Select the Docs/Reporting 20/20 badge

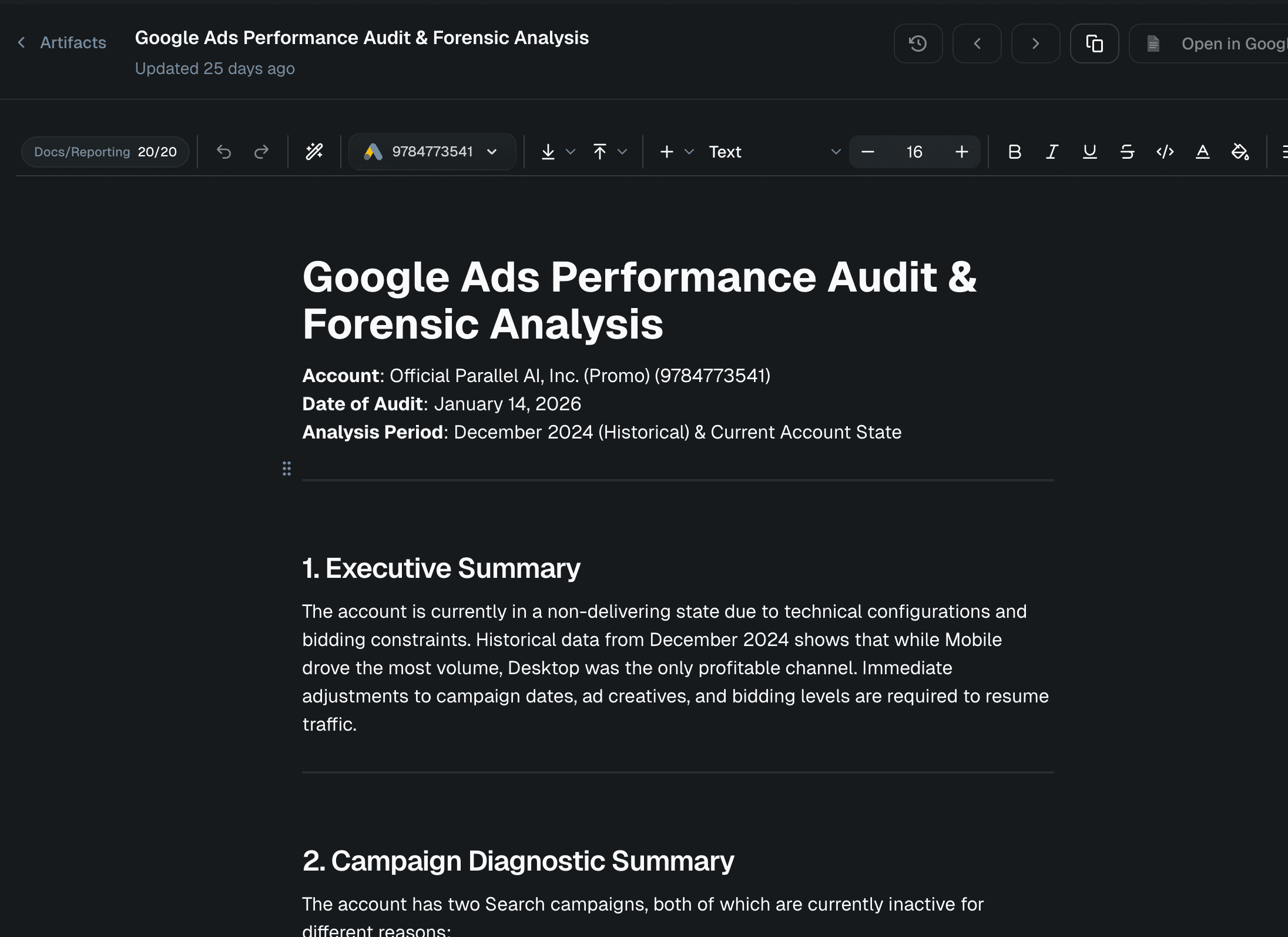(105, 151)
